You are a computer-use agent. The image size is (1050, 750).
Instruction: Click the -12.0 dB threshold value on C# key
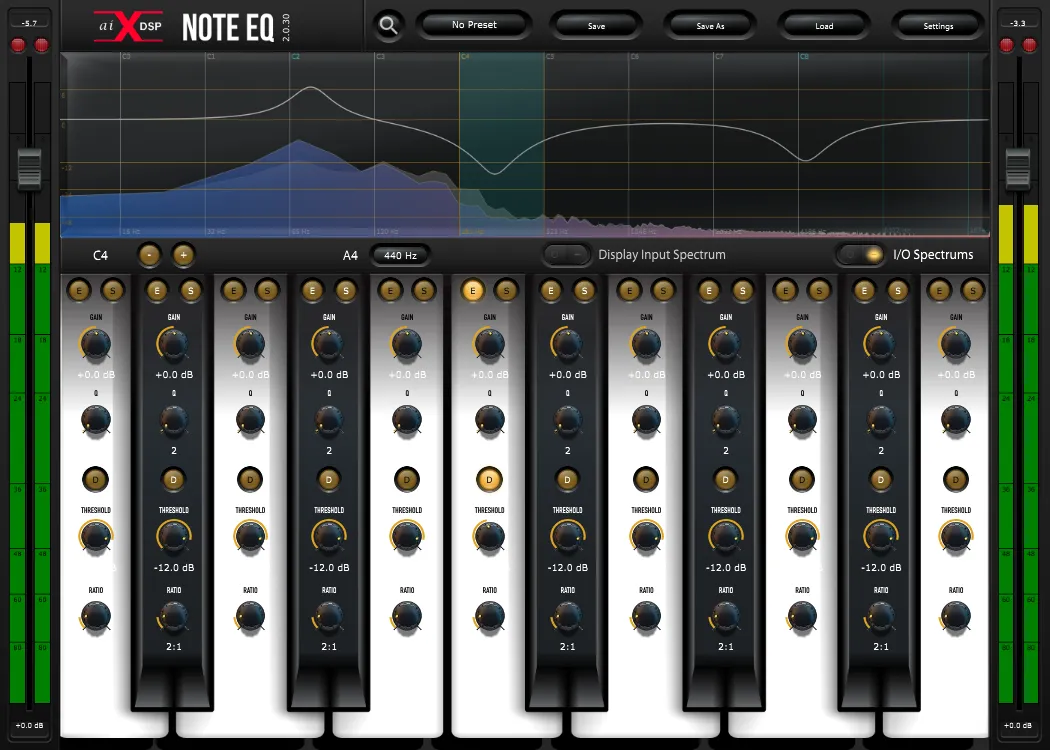tap(174, 567)
